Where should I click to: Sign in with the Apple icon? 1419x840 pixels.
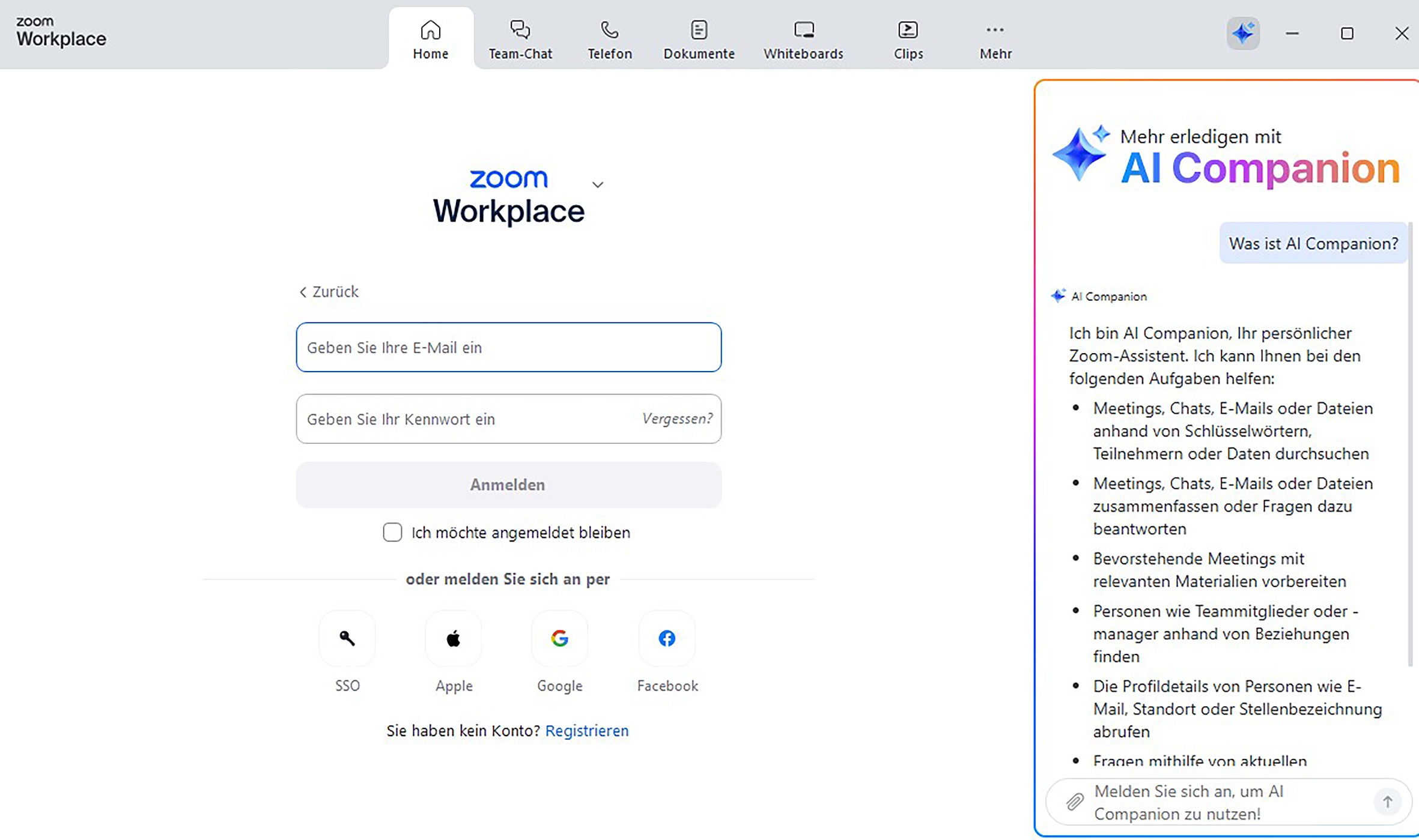[x=454, y=638]
